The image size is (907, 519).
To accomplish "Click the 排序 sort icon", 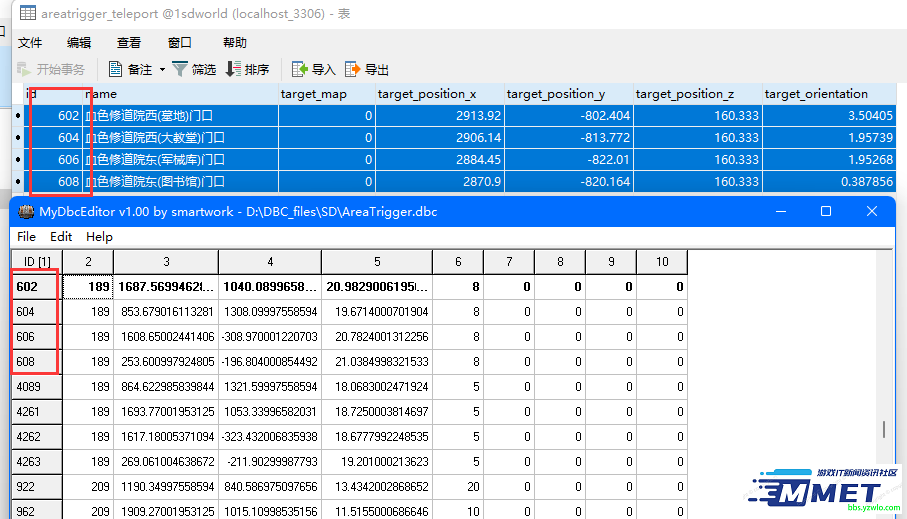I will [x=233, y=69].
